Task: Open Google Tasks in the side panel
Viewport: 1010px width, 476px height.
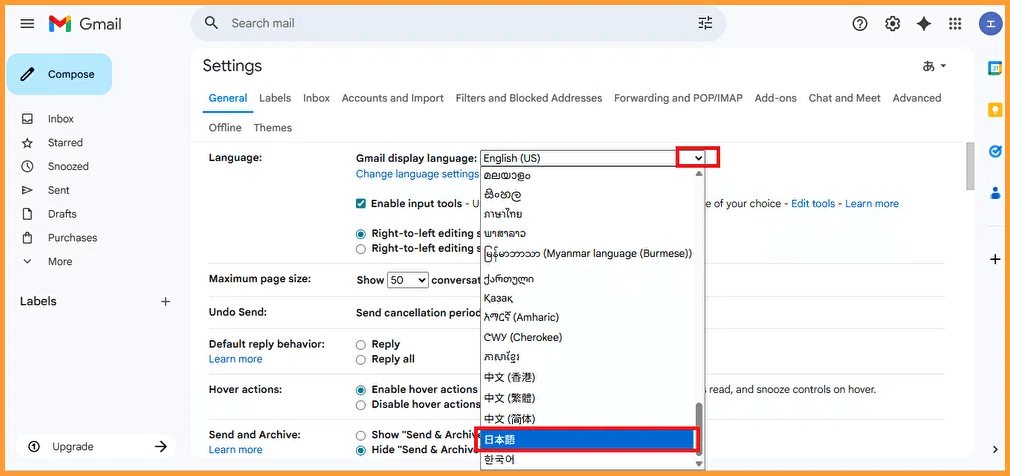Action: tap(995, 151)
